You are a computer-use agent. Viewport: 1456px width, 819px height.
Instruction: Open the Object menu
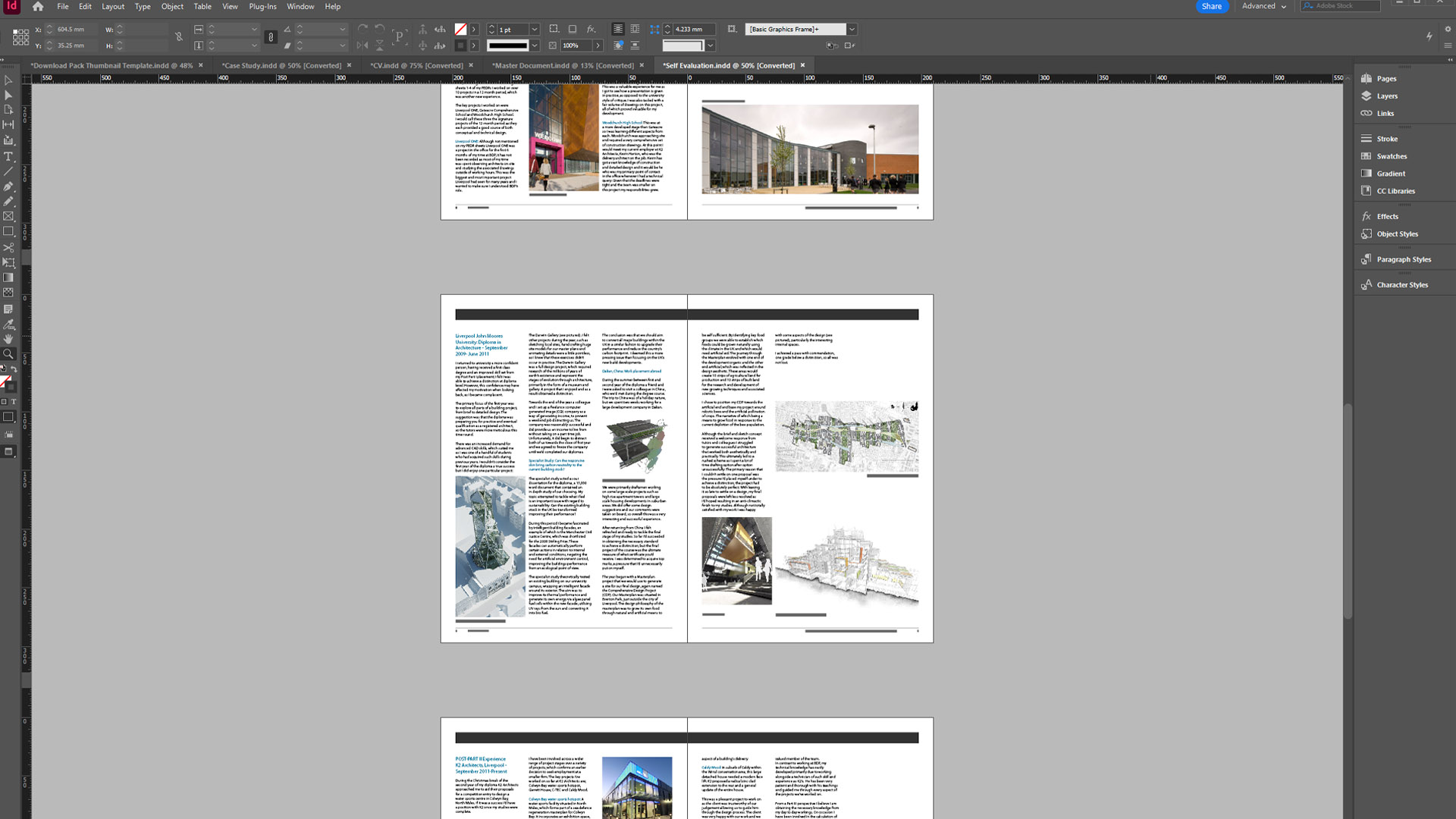(172, 6)
